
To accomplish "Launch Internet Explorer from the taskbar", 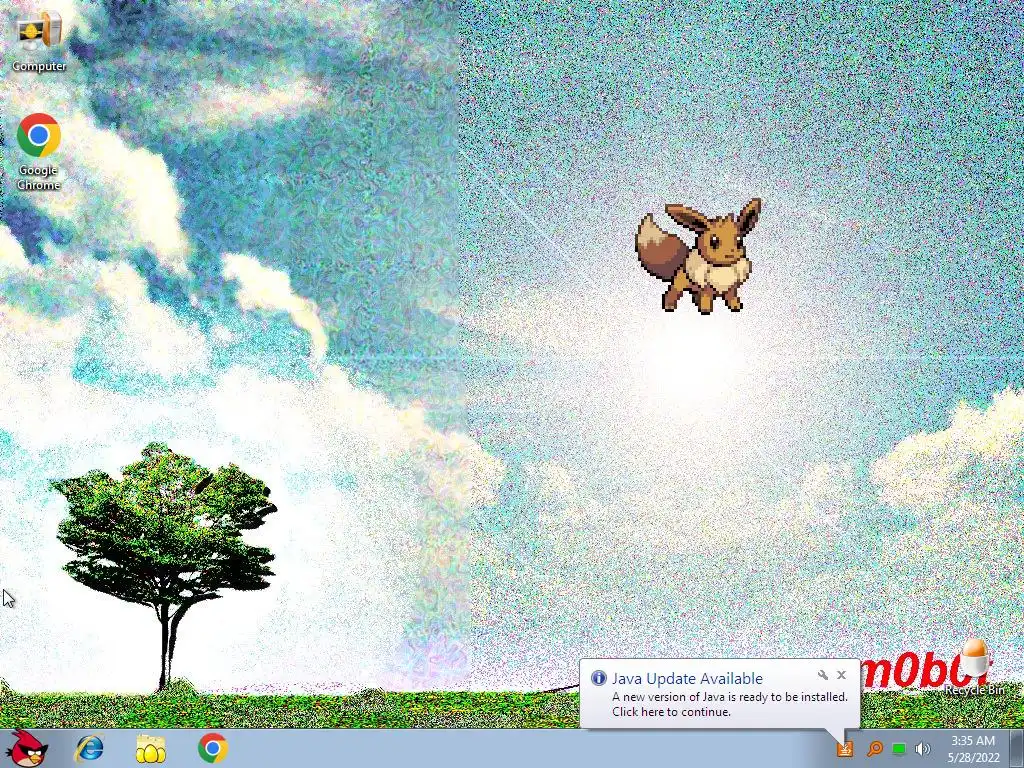I will (89, 748).
